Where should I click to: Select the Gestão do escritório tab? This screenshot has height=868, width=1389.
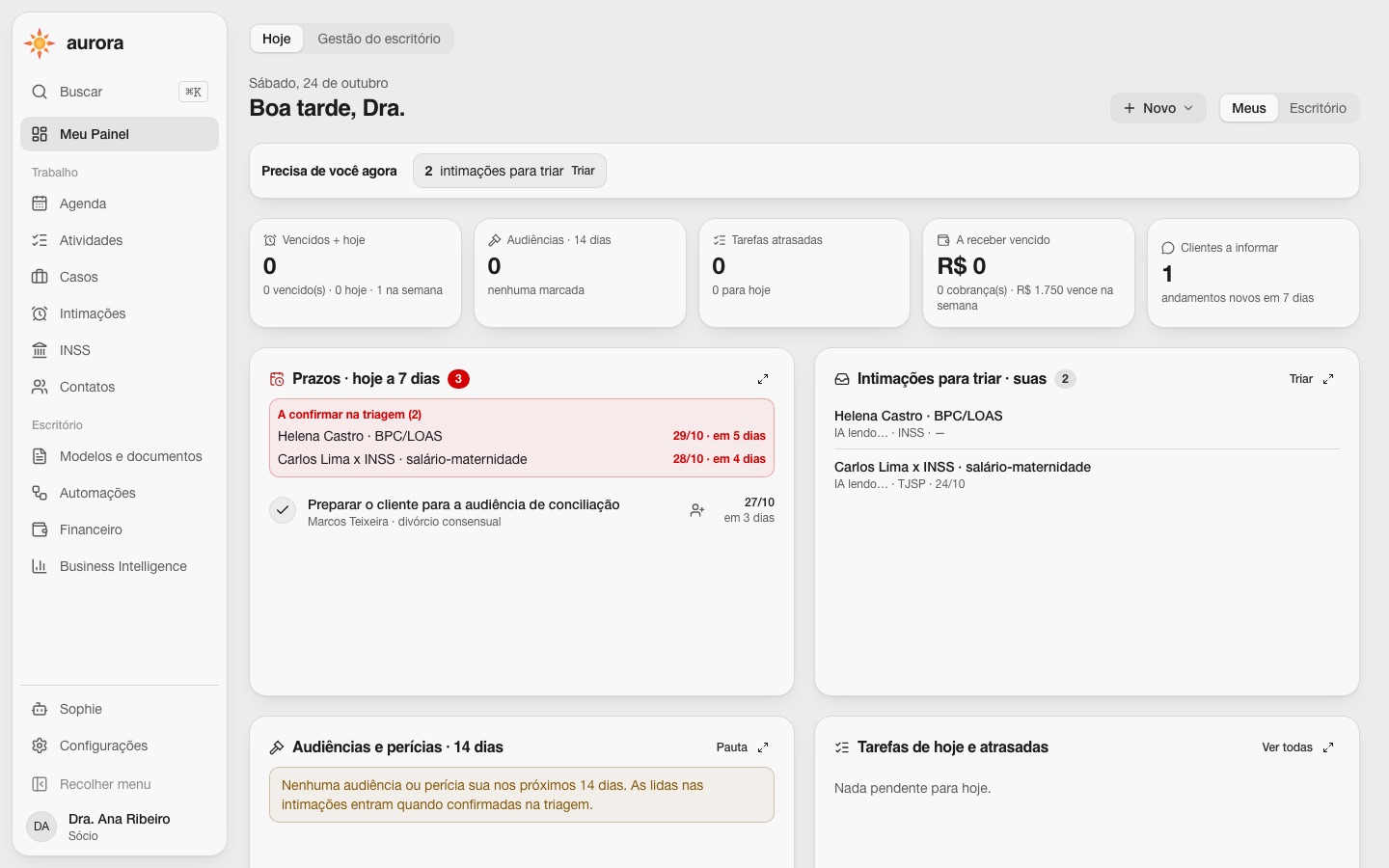pyautogui.click(x=379, y=39)
